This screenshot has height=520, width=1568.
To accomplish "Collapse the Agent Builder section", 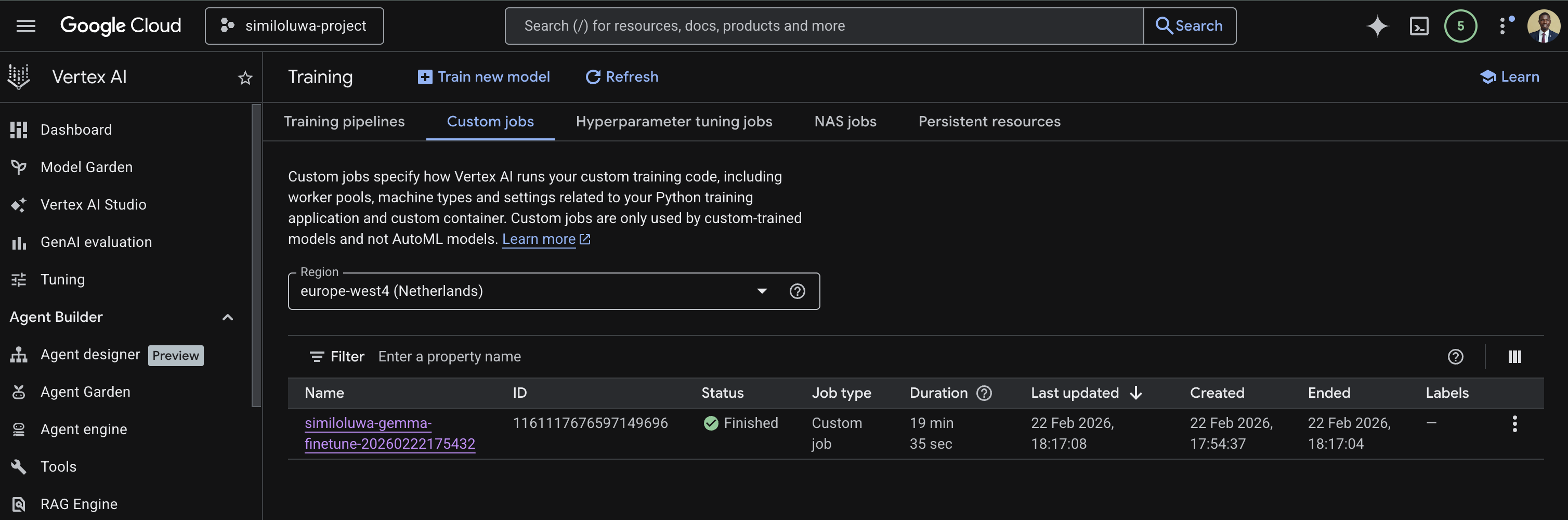I will point(228,317).
